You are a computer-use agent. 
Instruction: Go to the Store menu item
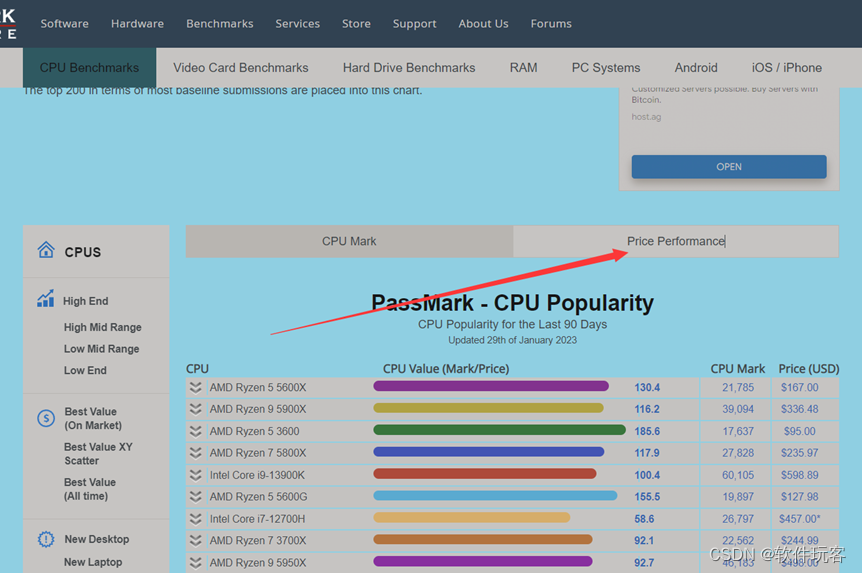point(356,24)
